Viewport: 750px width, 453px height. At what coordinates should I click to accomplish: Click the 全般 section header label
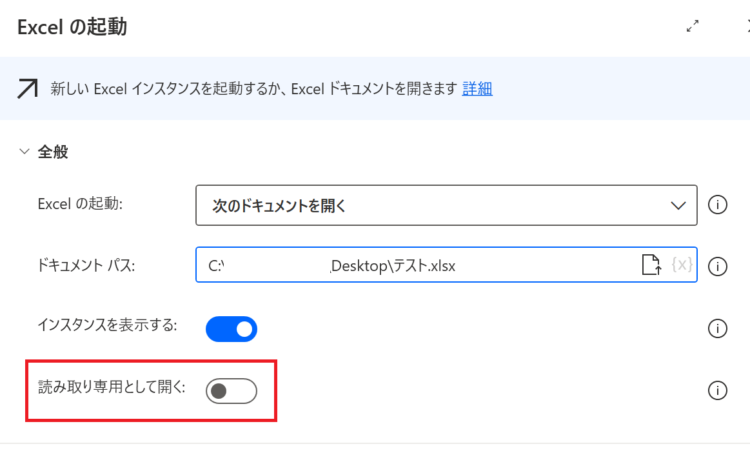pyautogui.click(x=53, y=152)
